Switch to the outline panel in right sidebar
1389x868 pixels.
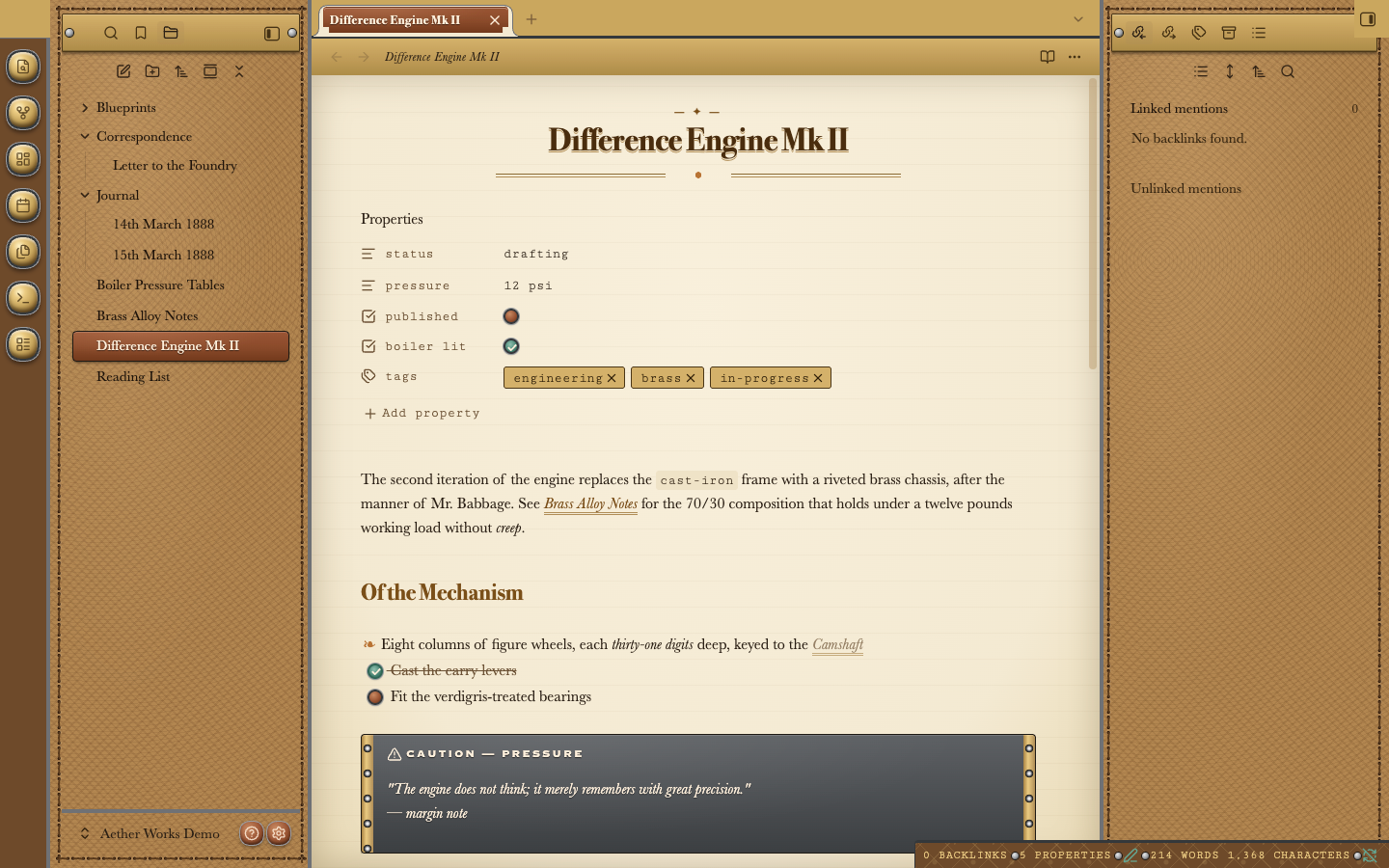pyautogui.click(x=1259, y=33)
